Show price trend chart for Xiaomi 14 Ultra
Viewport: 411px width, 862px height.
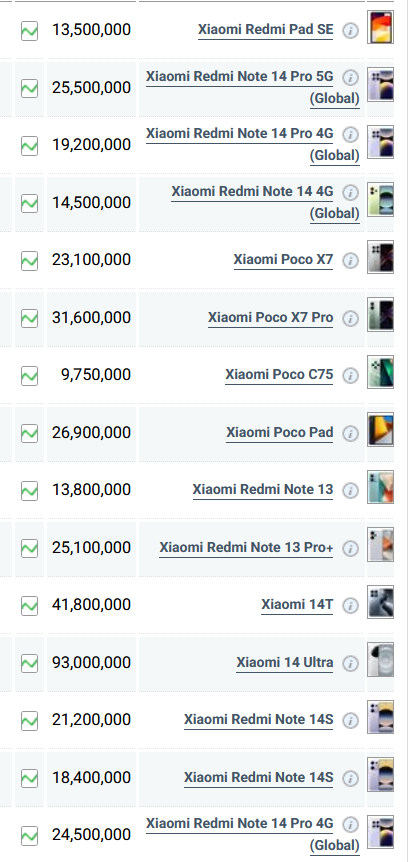pyautogui.click(x=29, y=663)
